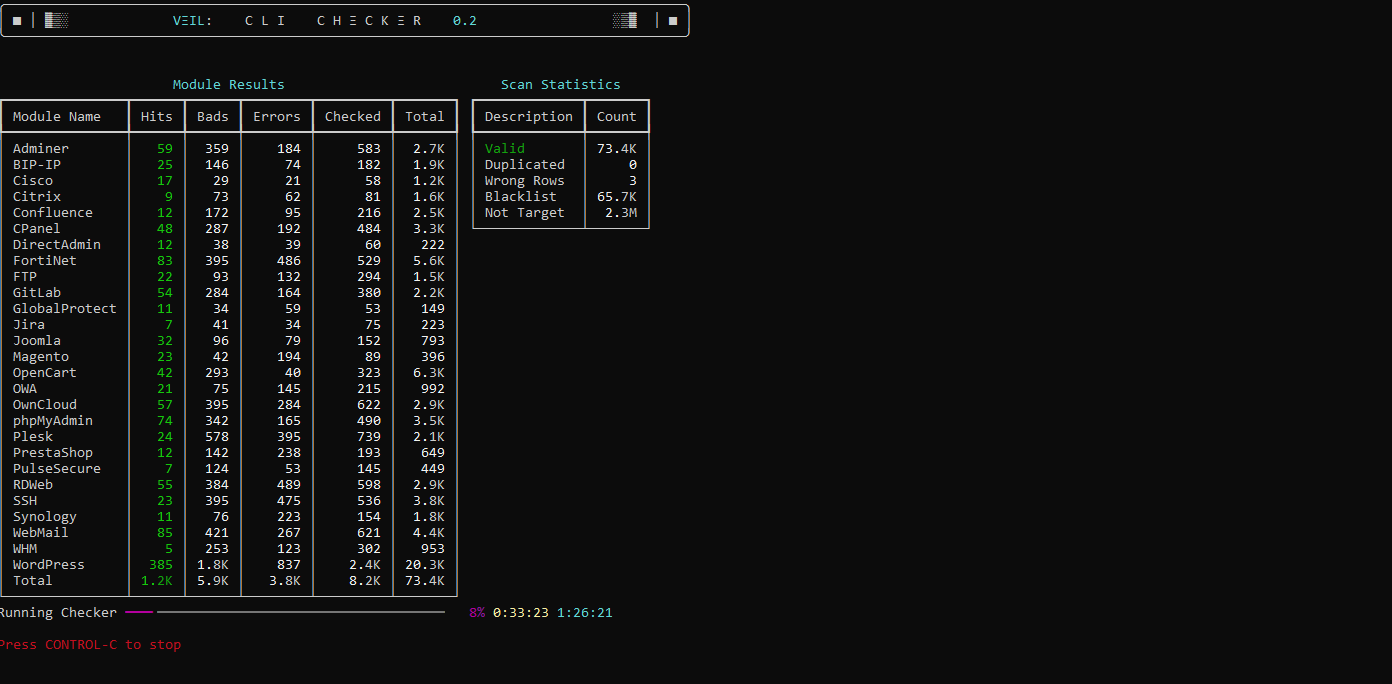The width and height of the screenshot is (1392, 684).
Task: Select the Module Name column header
Action: [57, 117]
